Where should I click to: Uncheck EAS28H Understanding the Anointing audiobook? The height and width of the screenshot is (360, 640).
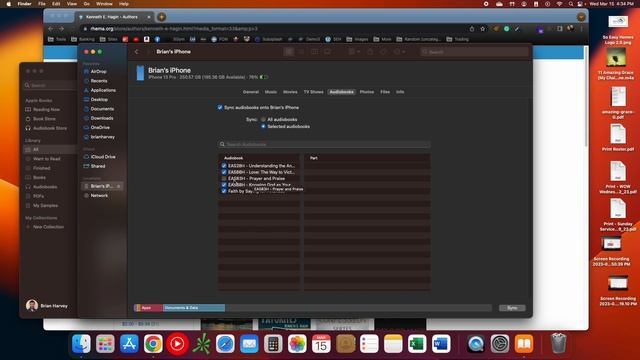tap(224, 166)
